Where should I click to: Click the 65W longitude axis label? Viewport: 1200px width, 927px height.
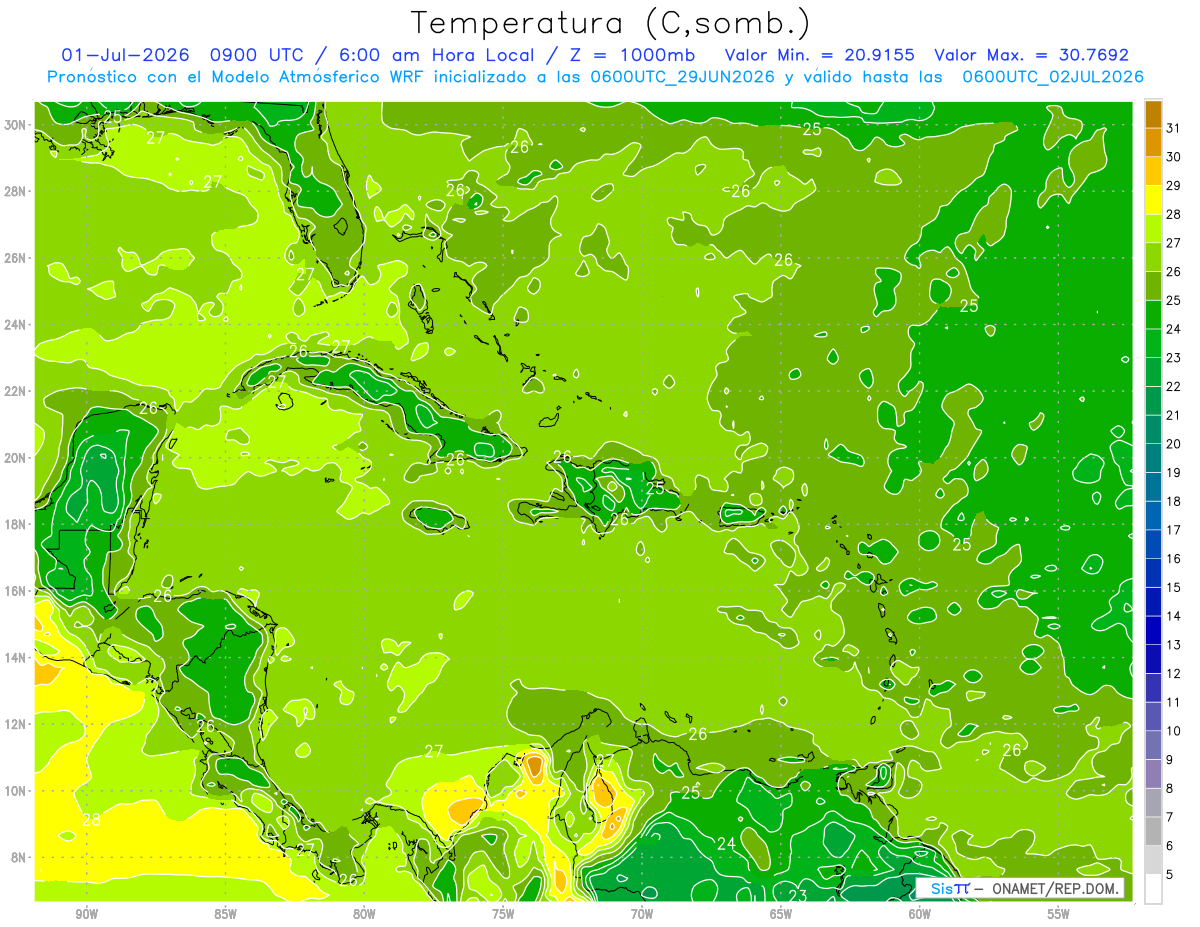tap(781, 914)
